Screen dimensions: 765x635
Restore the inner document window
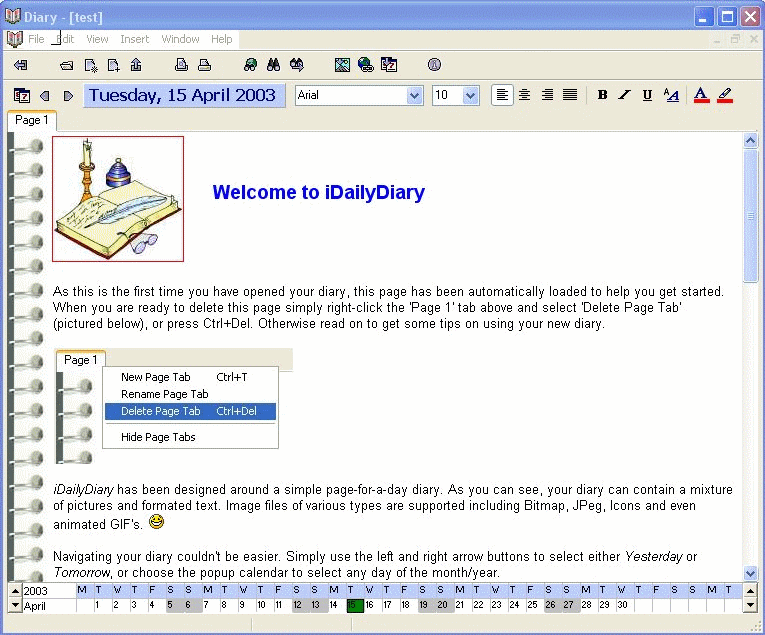click(735, 40)
